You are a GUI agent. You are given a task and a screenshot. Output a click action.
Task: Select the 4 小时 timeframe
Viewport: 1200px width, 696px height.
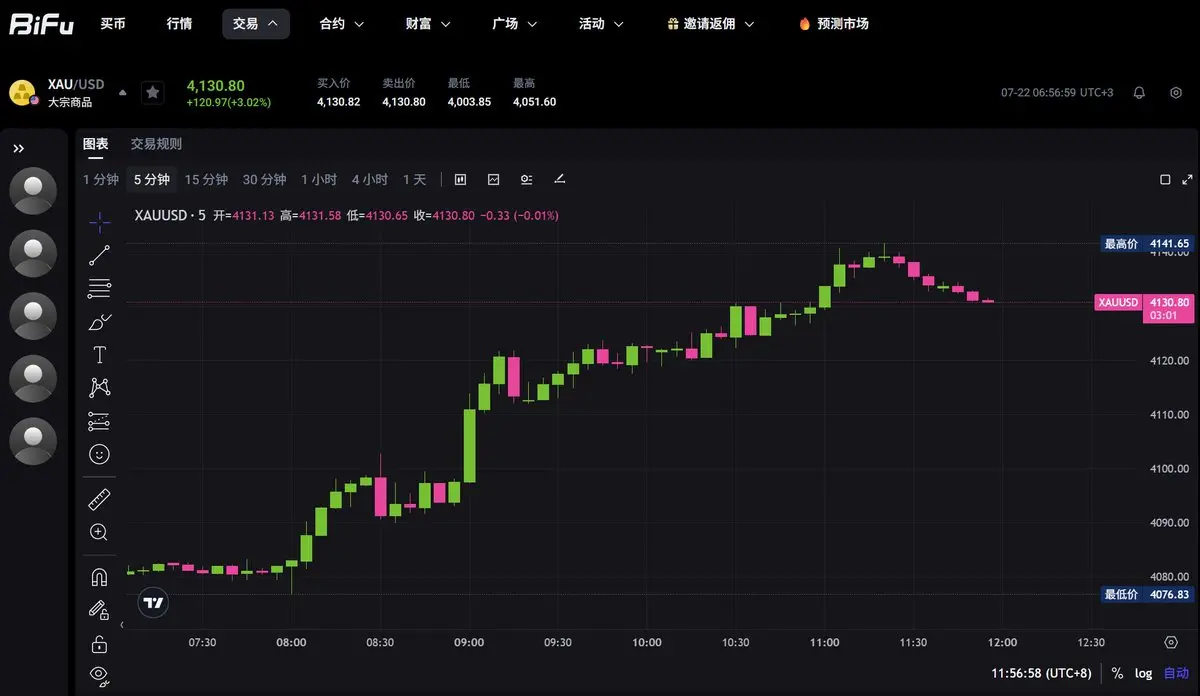point(370,180)
